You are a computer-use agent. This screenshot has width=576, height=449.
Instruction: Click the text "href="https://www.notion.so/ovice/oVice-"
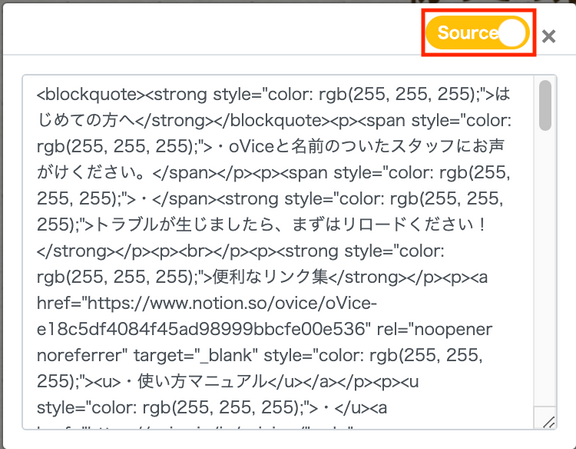coord(207,303)
